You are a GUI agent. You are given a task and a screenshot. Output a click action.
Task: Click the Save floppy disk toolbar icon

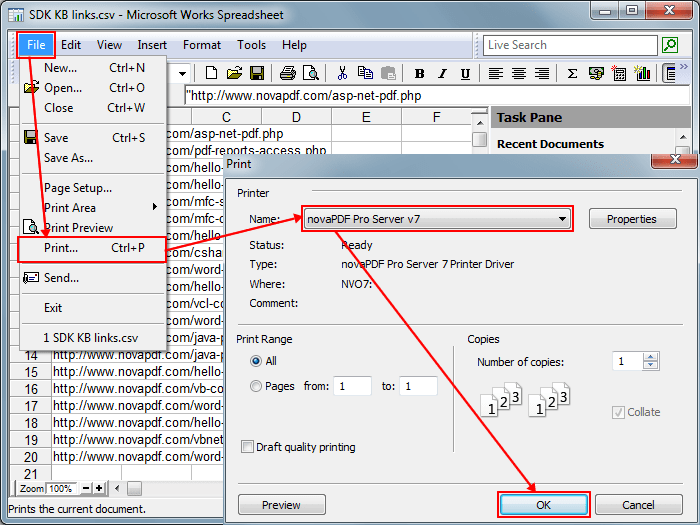coord(257,73)
